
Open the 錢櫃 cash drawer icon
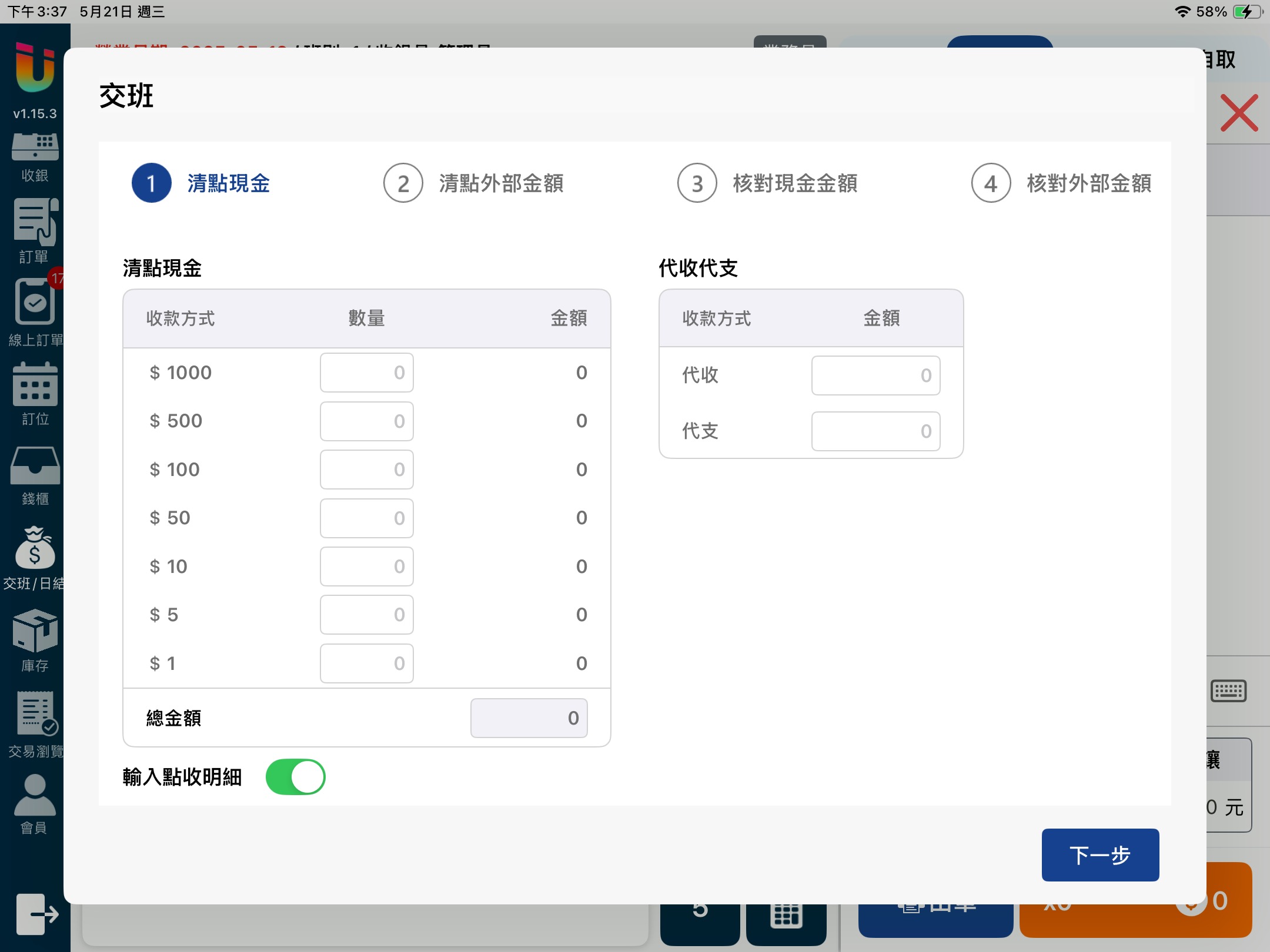point(35,466)
